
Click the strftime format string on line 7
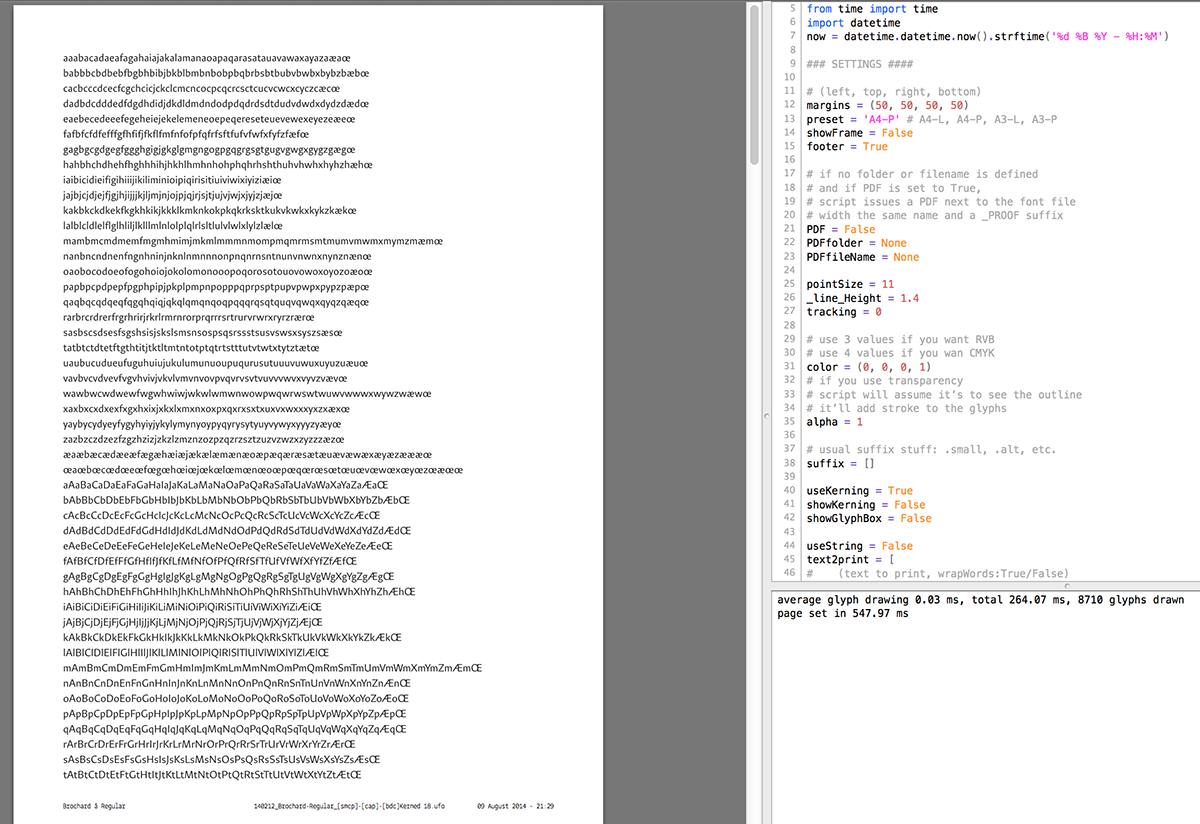click(1088, 37)
